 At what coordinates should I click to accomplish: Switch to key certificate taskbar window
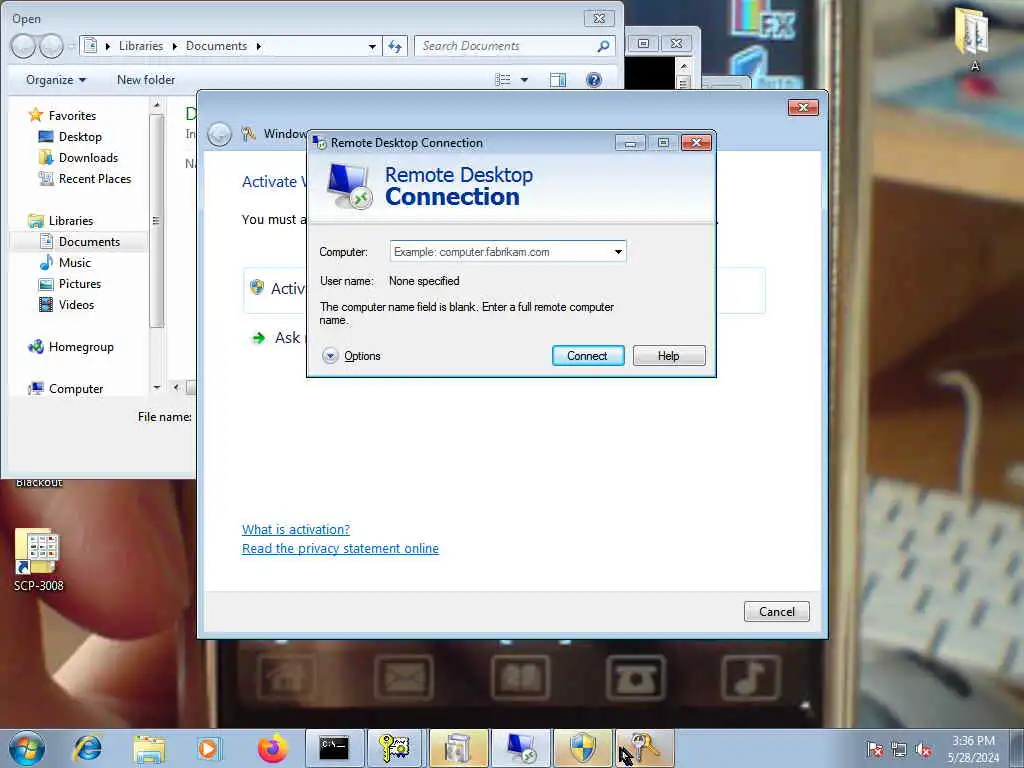tap(396, 748)
